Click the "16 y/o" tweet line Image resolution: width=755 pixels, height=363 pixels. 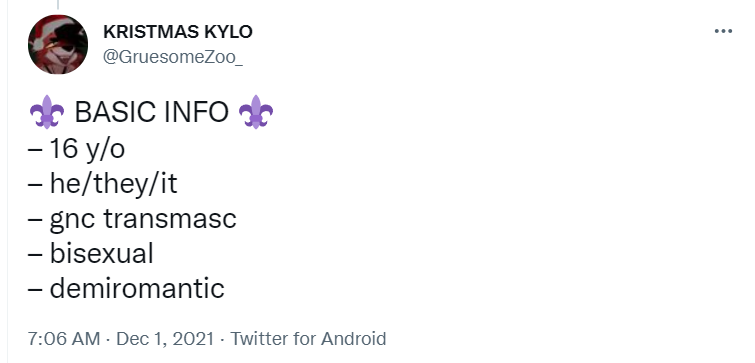[77, 148]
